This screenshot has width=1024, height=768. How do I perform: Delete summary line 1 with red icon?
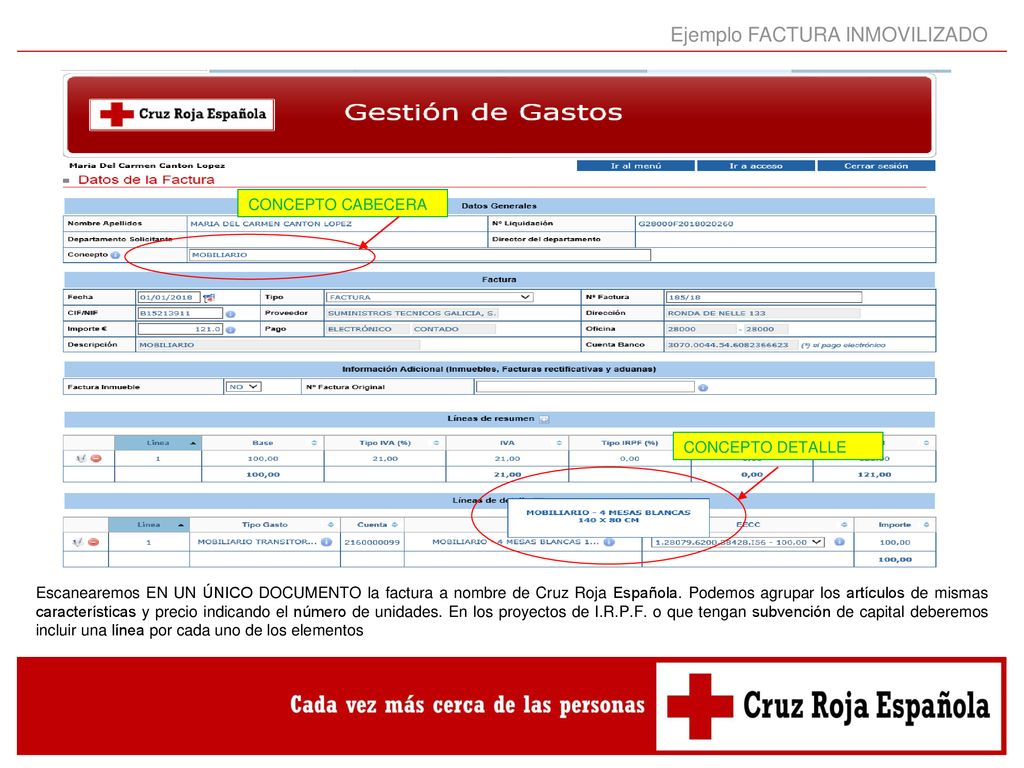tap(96, 458)
